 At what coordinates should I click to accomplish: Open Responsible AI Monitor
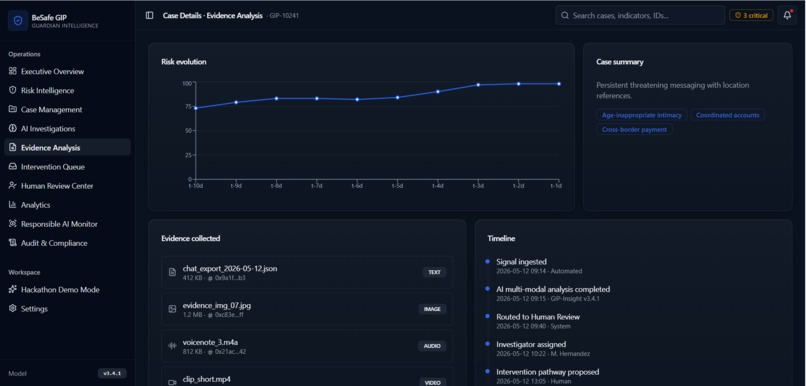click(67, 224)
